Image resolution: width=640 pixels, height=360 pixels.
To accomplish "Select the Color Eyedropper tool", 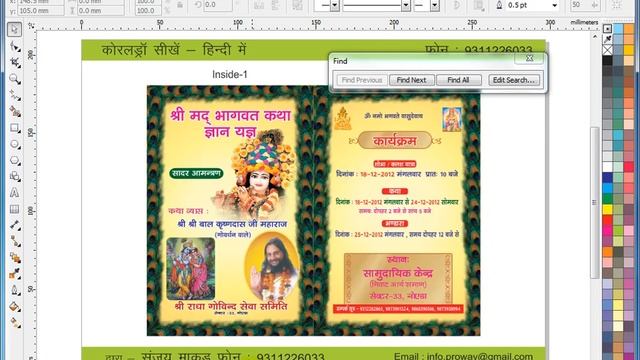I will [15, 274].
